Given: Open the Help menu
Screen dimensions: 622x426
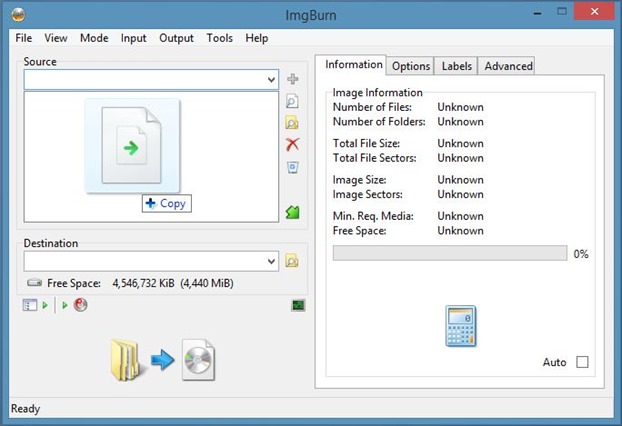Looking at the screenshot, I should pos(257,38).
